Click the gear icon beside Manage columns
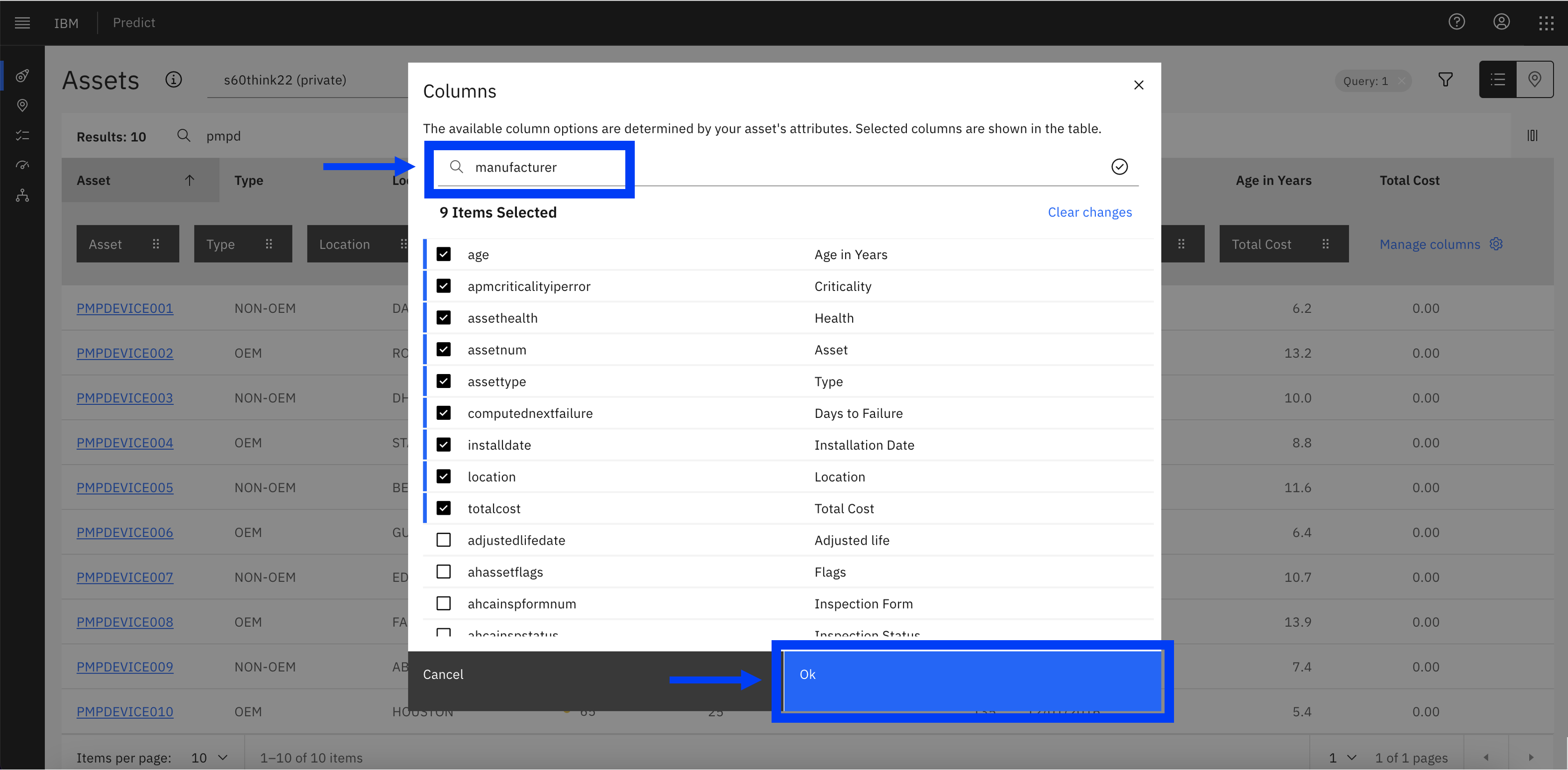The width and height of the screenshot is (1568, 770). click(1495, 243)
